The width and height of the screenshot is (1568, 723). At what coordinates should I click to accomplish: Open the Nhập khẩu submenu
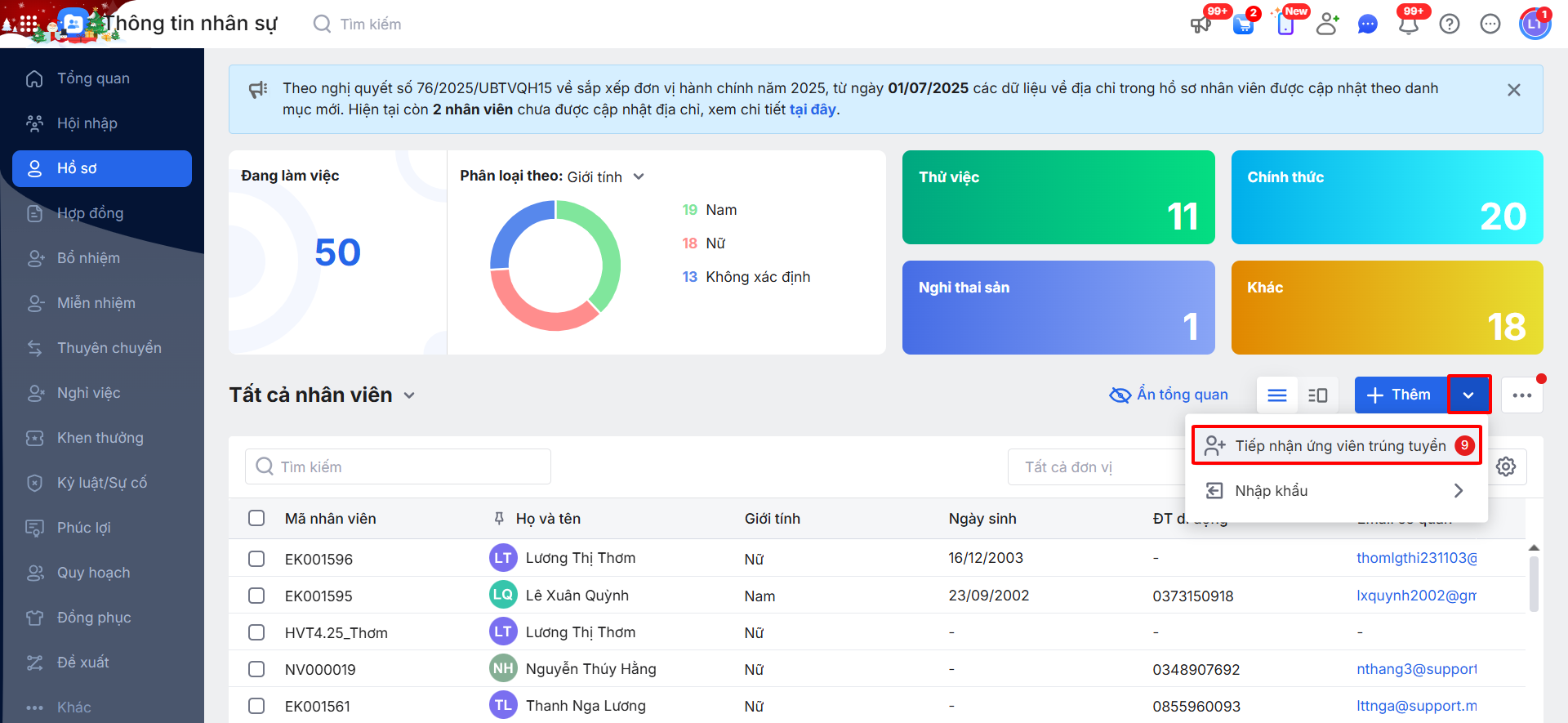pyautogui.click(x=1337, y=490)
